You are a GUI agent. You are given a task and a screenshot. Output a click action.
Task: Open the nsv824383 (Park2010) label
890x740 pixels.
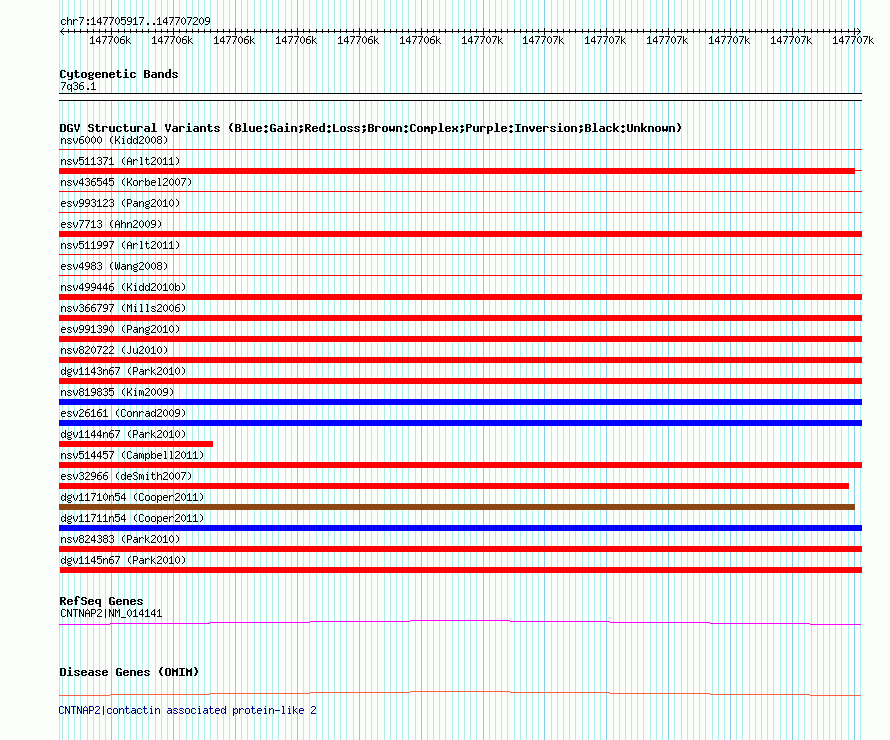point(120,539)
